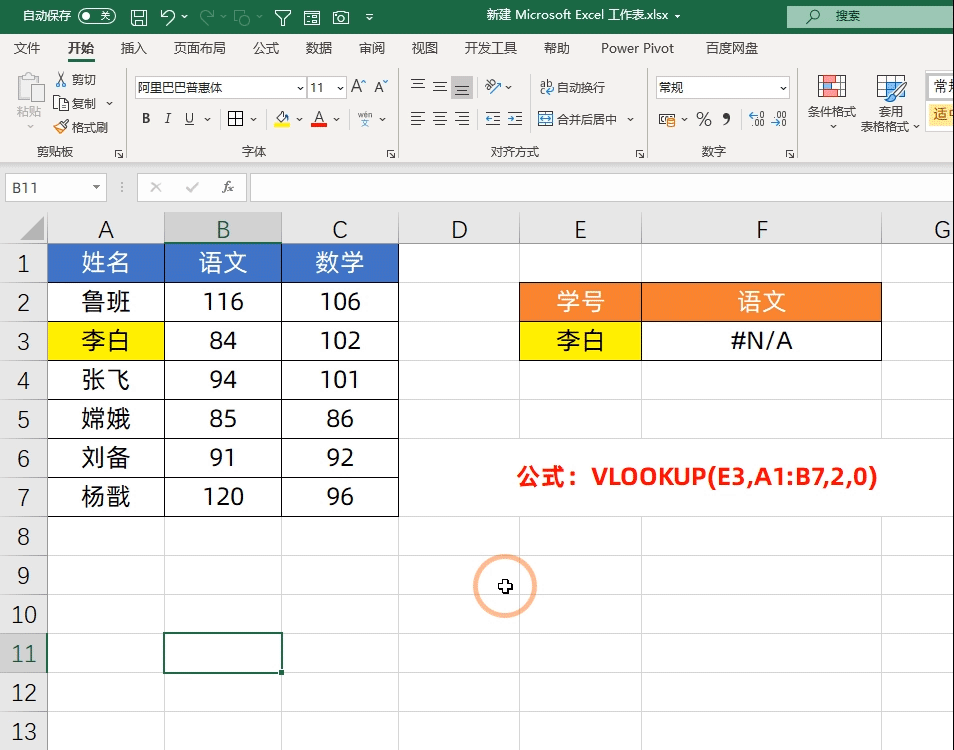This screenshot has width=954, height=750.
Task: Open the Name Box dropdown arrow
Action: pos(96,187)
